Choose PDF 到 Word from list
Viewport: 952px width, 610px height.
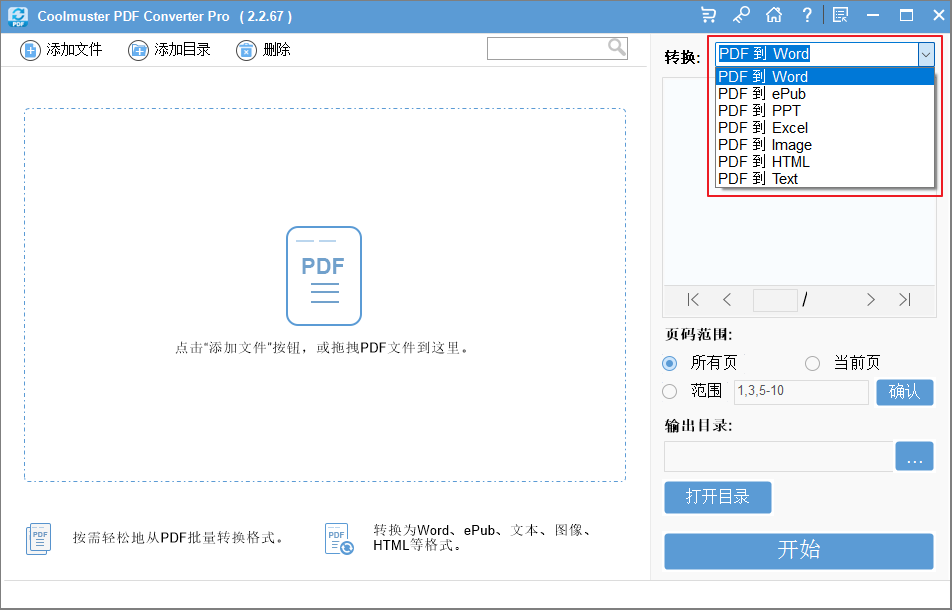pyautogui.click(x=824, y=76)
